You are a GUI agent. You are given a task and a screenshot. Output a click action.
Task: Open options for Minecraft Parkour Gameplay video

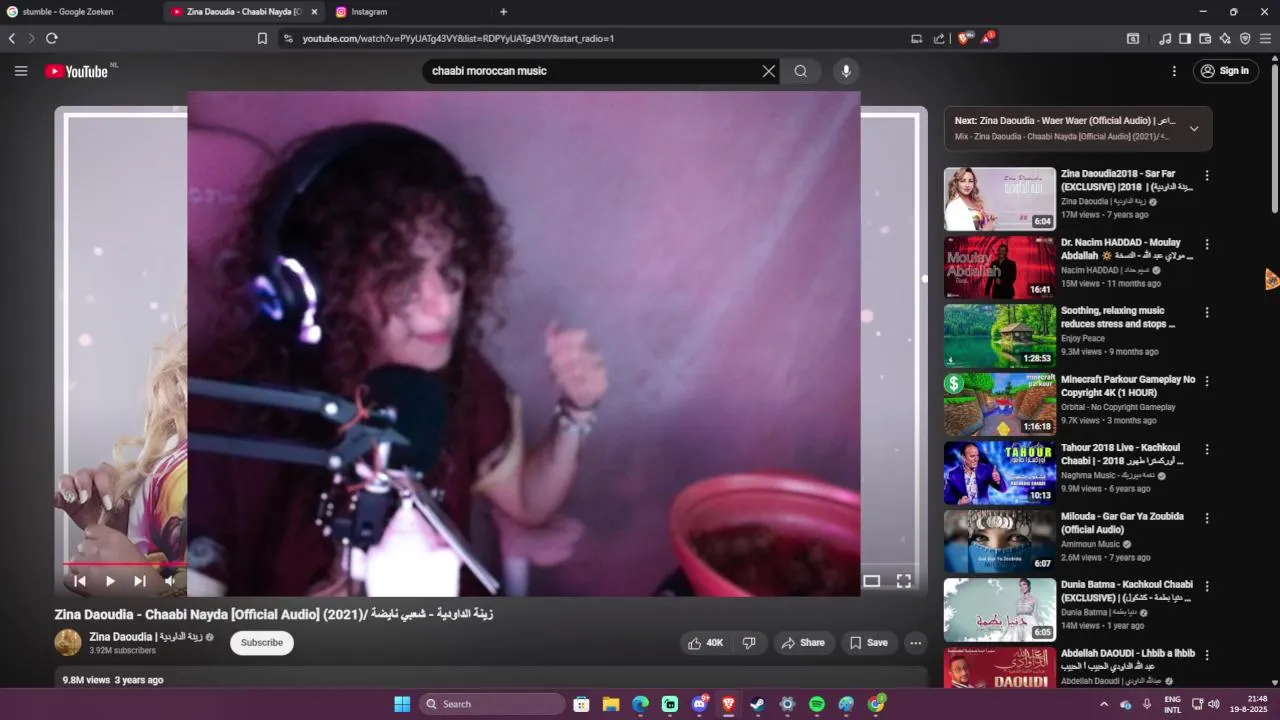coord(1207,381)
